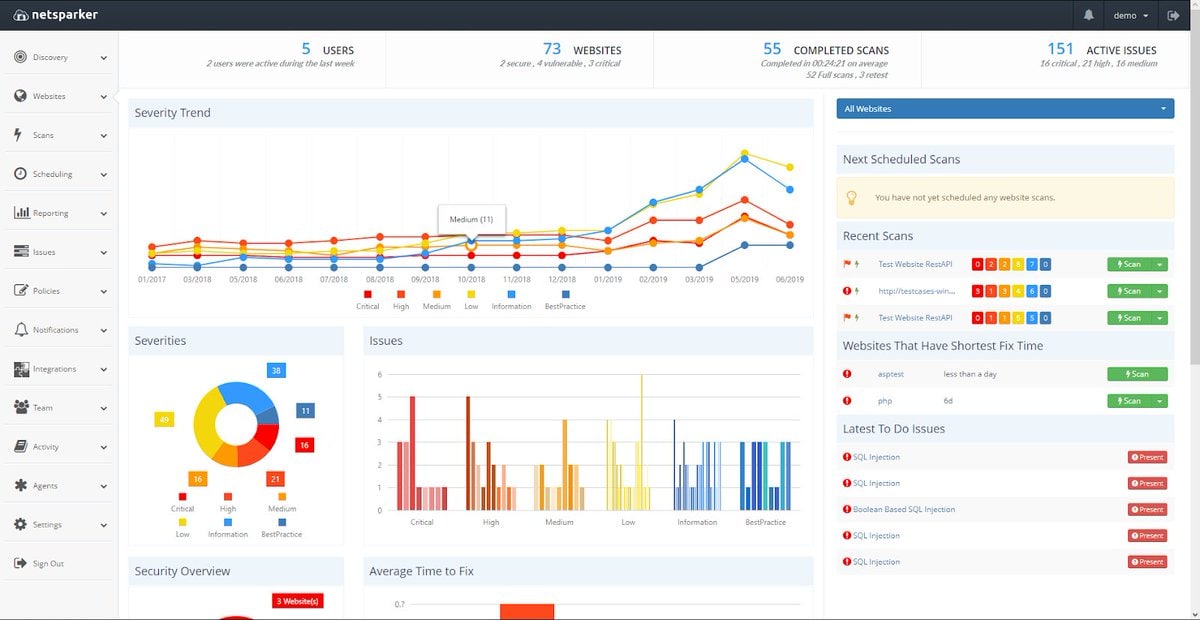Open the Scheduling sidebar menu
This screenshot has height=620, width=1200.
tap(61, 174)
